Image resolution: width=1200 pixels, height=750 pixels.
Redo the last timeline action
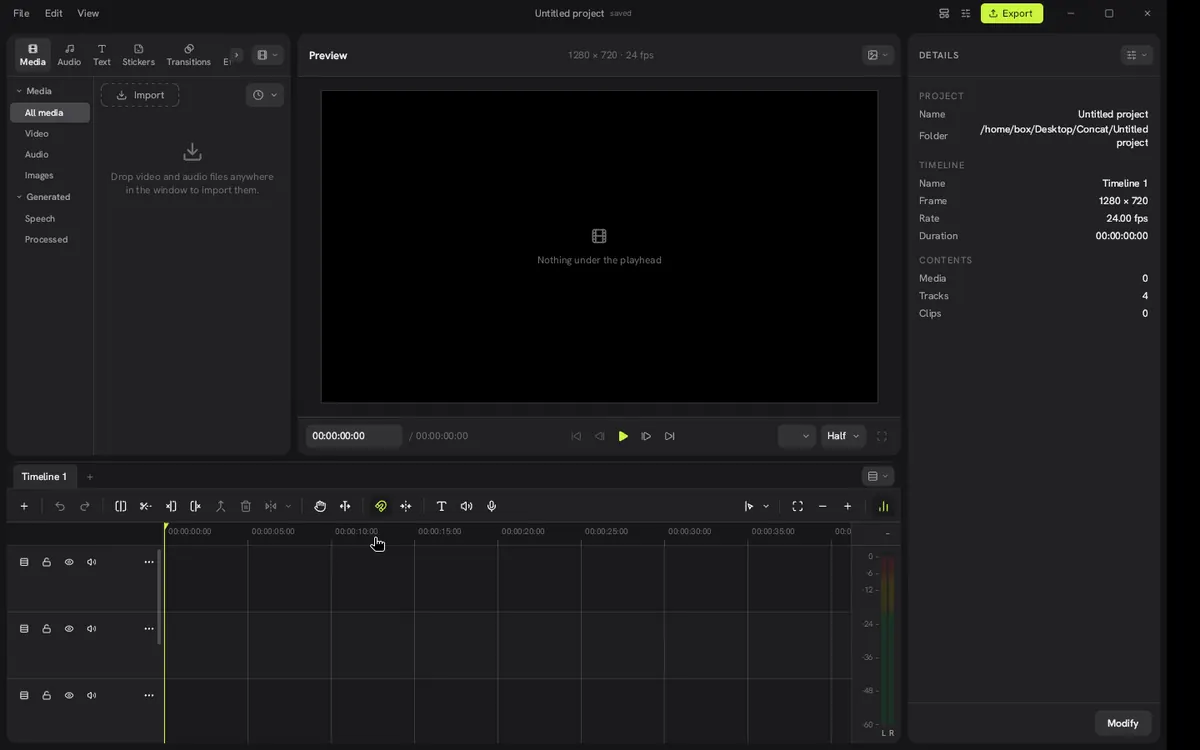click(x=85, y=506)
